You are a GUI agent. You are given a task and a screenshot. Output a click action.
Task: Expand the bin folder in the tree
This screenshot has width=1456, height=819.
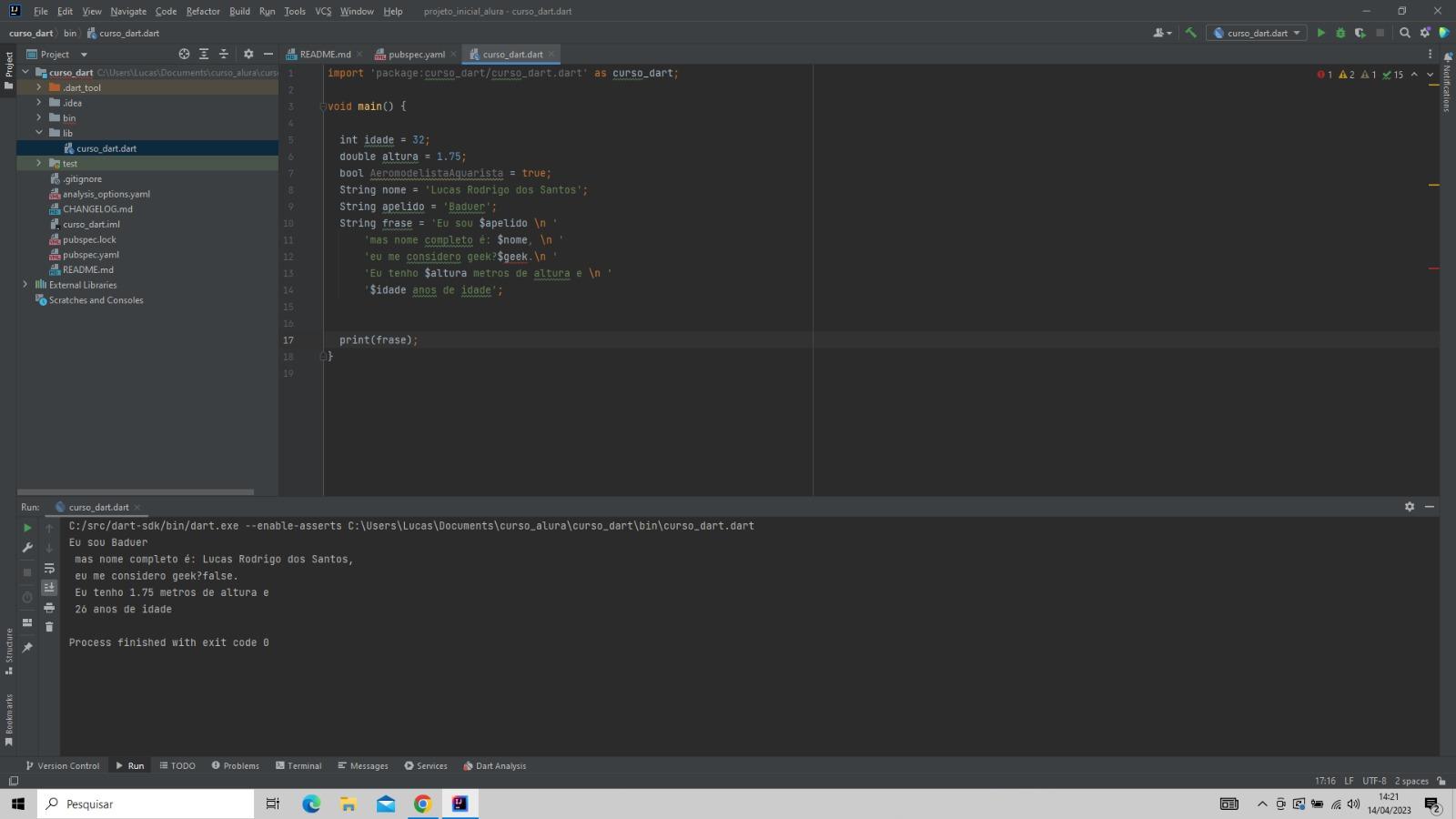39,117
